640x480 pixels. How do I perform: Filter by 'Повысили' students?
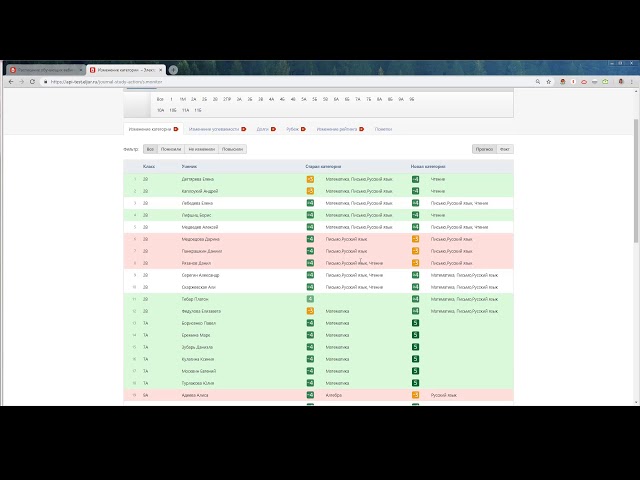[x=232, y=149]
